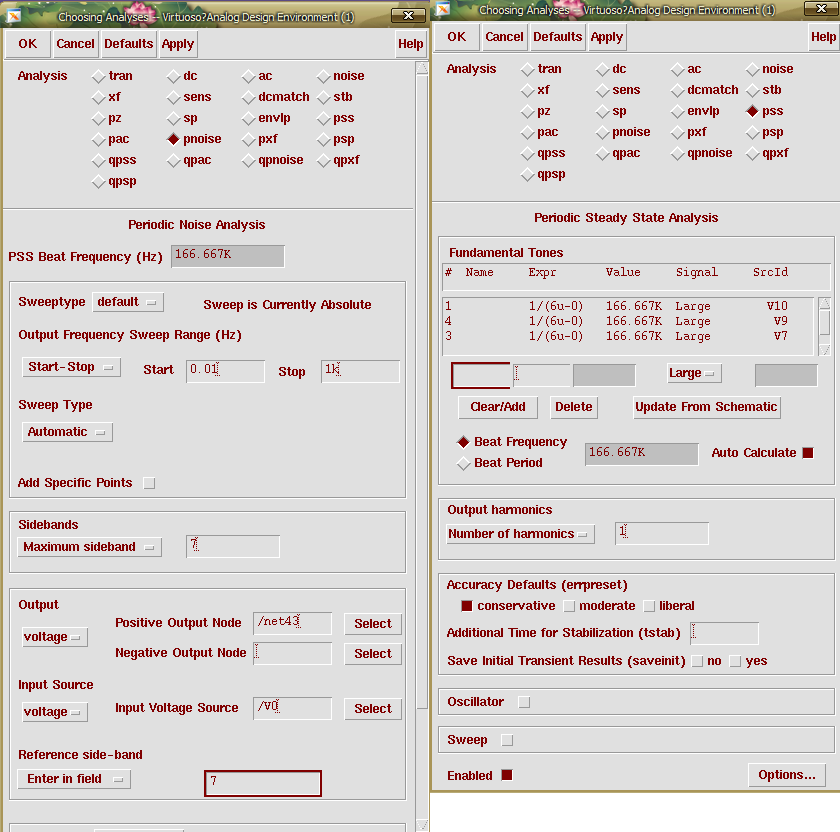Click Defaults in the PSS dialog
Image resolution: width=840 pixels, height=832 pixels.
pos(558,37)
